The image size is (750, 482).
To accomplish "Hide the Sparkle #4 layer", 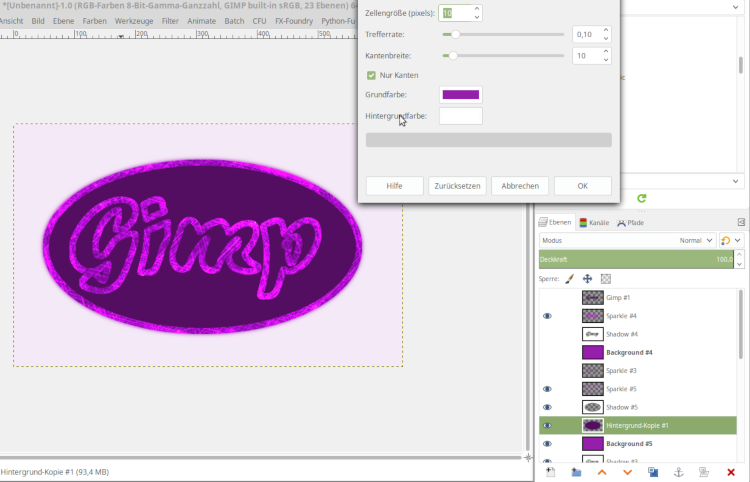I will [547, 316].
